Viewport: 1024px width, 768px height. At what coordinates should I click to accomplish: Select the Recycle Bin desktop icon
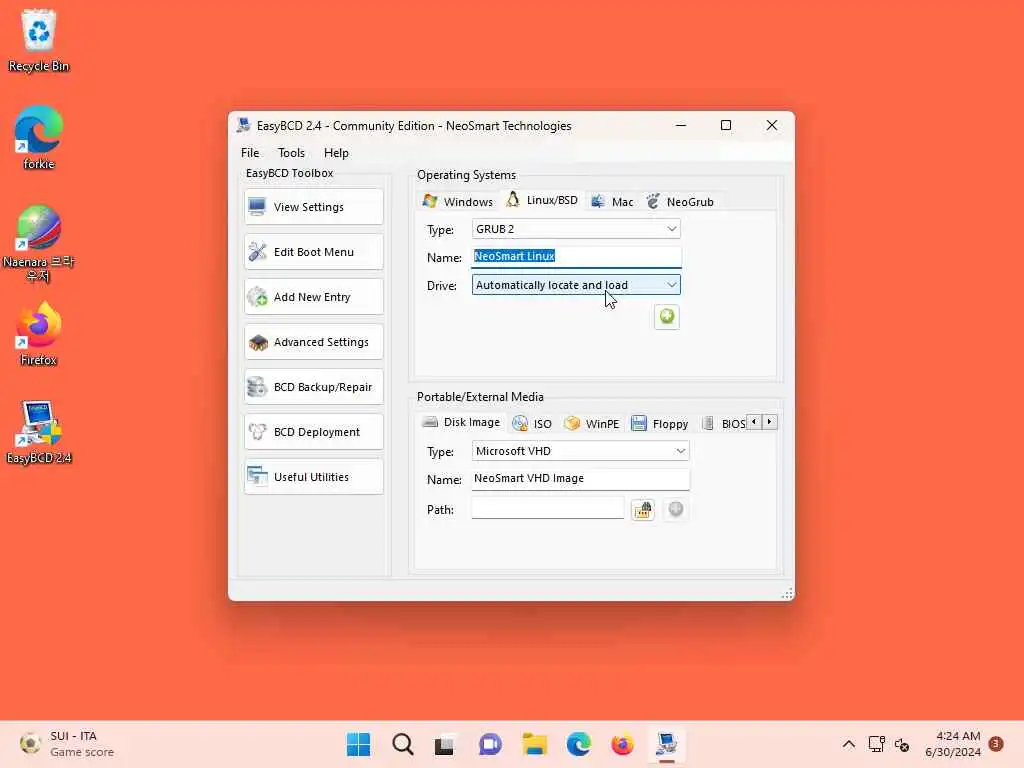[x=39, y=40]
